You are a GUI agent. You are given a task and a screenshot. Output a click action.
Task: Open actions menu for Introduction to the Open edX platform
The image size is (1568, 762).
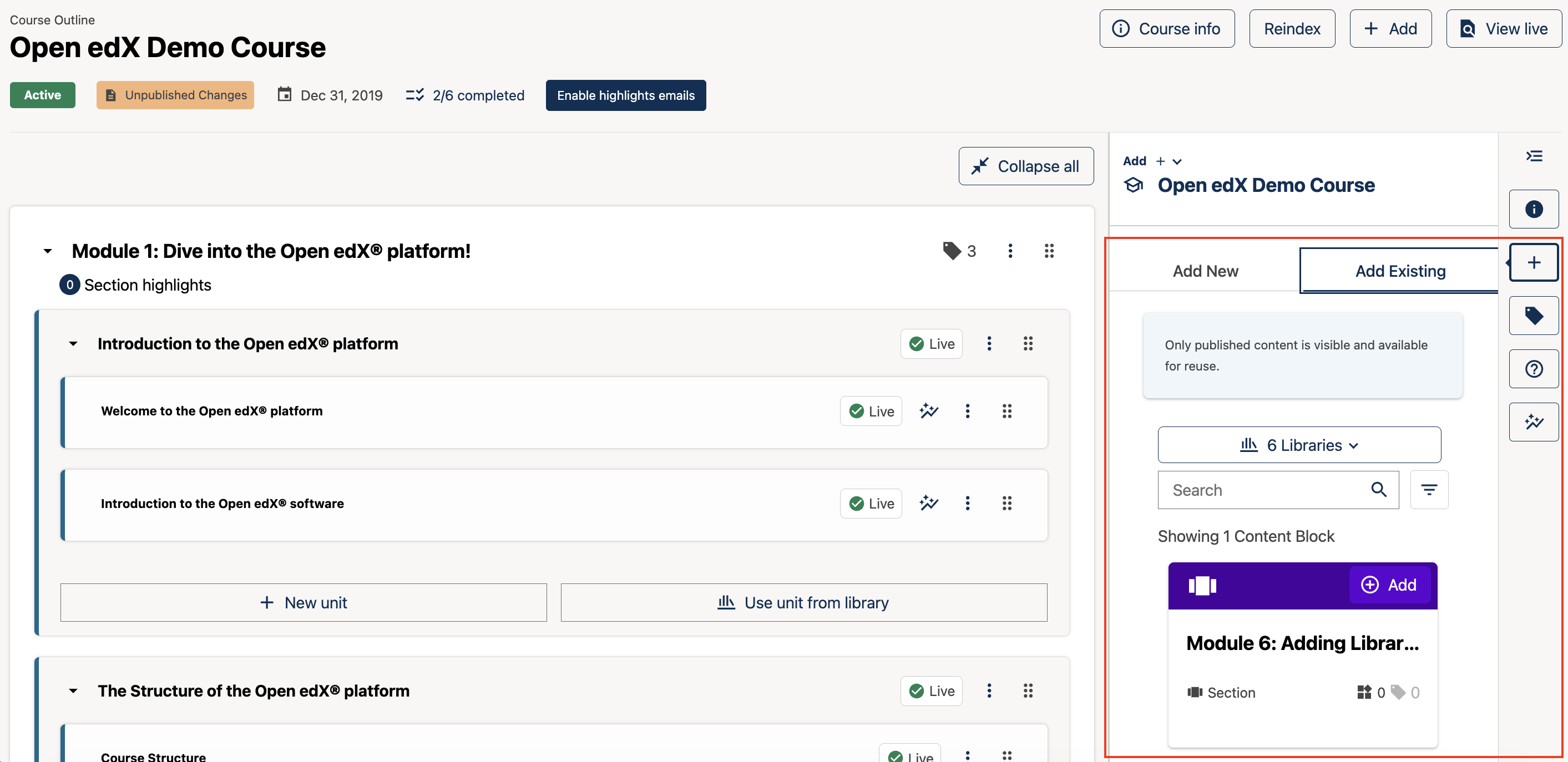(989, 344)
